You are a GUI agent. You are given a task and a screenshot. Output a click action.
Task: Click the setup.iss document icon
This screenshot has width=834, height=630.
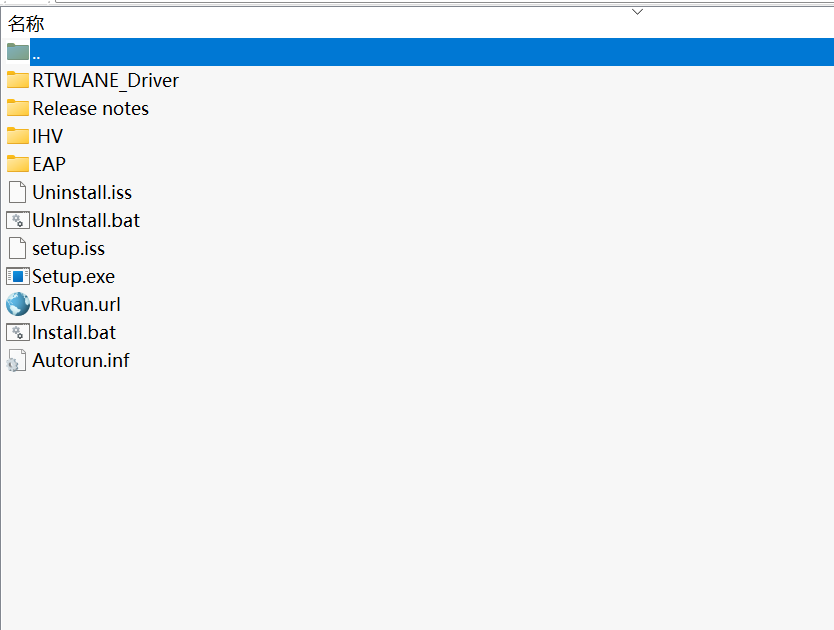[16, 248]
